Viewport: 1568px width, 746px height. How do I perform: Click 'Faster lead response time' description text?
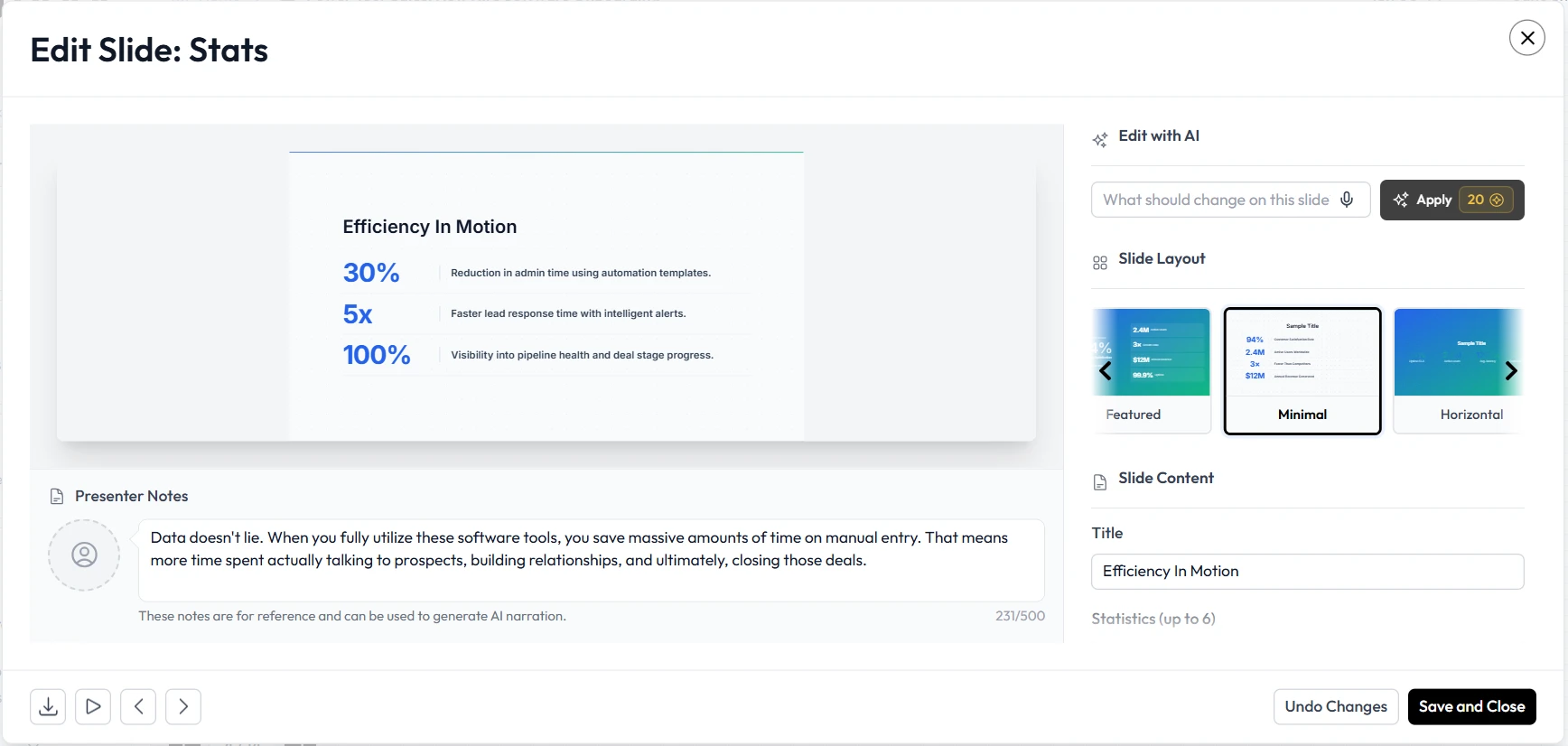[568, 313]
